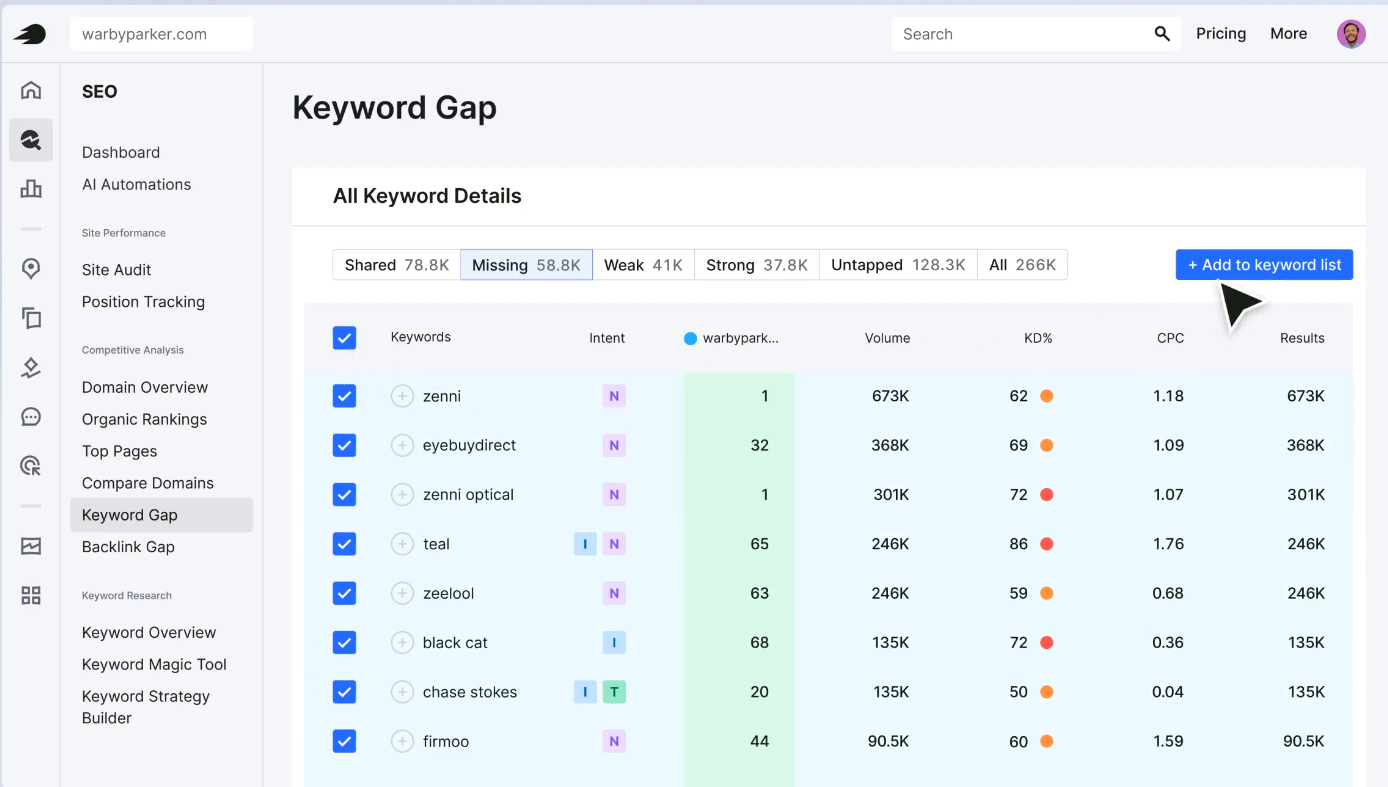
Task: Expand the eyebuydirect keyword row
Action: pos(402,446)
